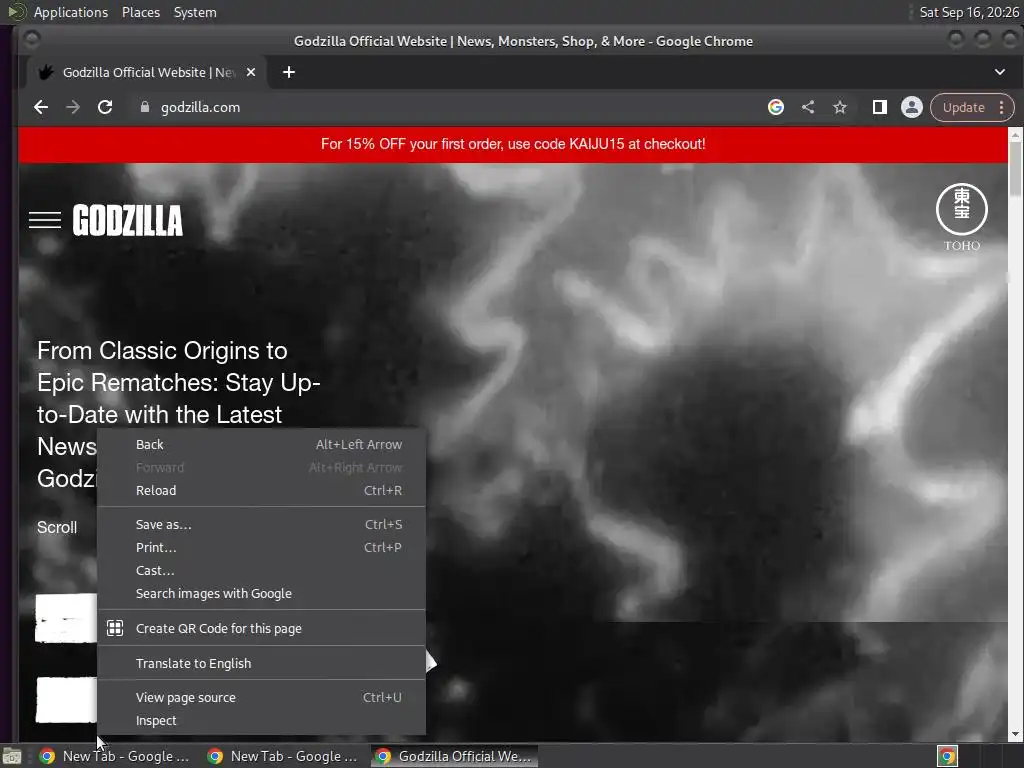
Task: Select Create QR Code for this page
Action: 261,628
